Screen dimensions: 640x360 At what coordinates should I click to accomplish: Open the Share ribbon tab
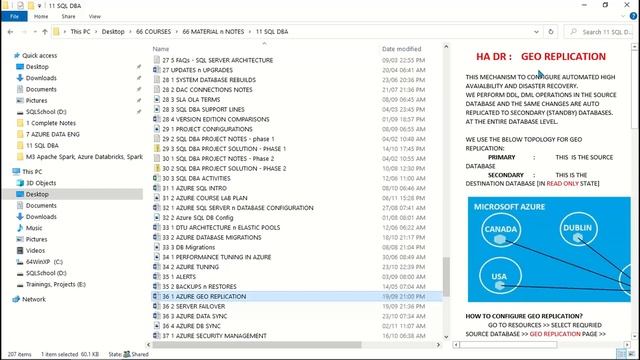[x=68, y=16]
